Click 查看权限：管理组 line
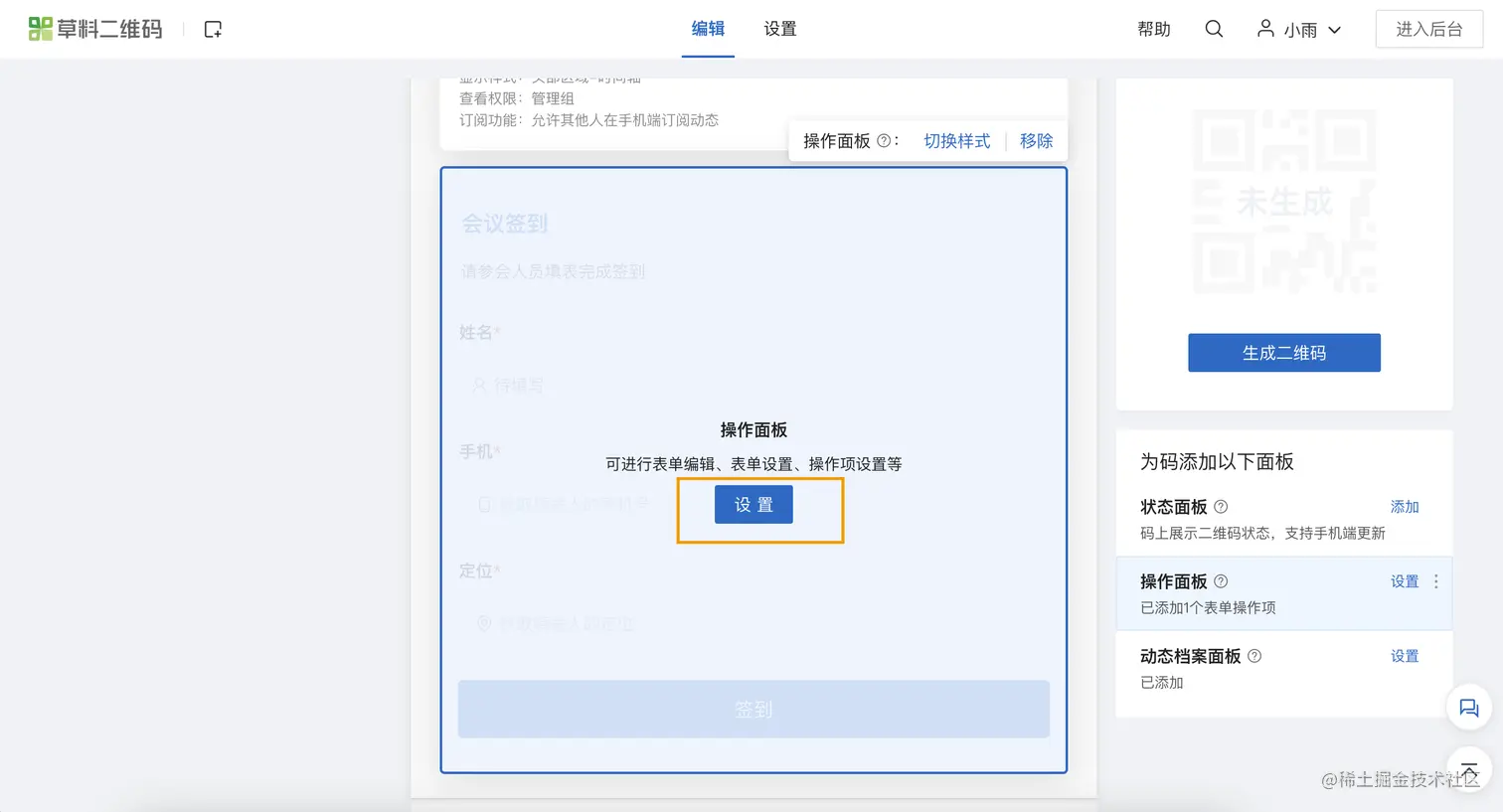Image resolution: width=1503 pixels, height=812 pixels. [517, 98]
